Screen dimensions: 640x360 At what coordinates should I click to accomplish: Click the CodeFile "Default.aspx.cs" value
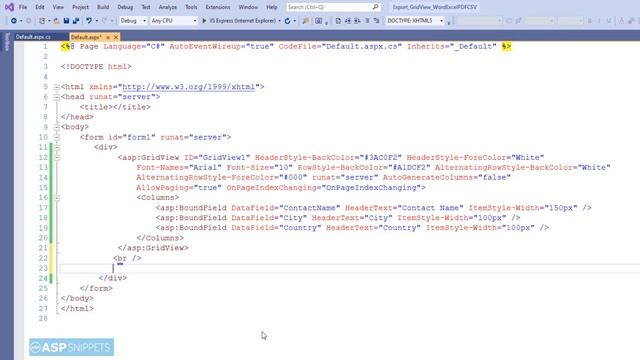(x=362, y=47)
